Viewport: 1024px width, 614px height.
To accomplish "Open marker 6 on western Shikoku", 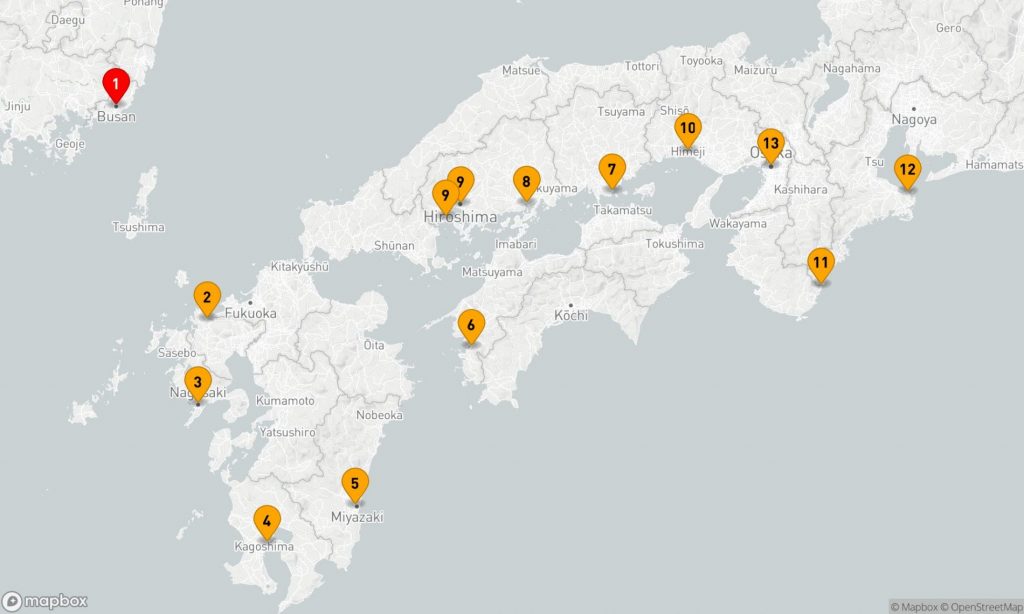I will (471, 326).
